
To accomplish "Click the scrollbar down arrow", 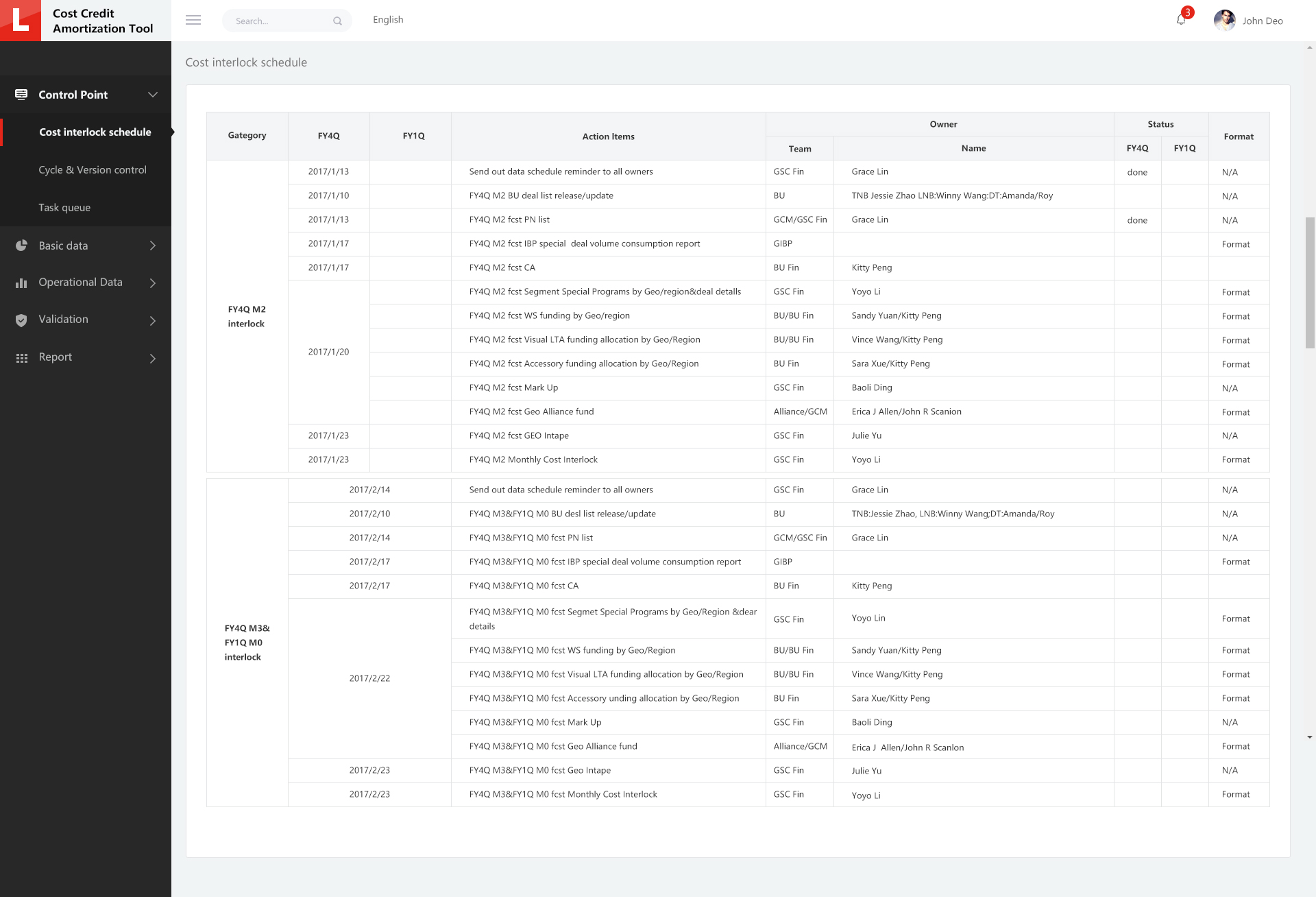I will coord(1310,737).
